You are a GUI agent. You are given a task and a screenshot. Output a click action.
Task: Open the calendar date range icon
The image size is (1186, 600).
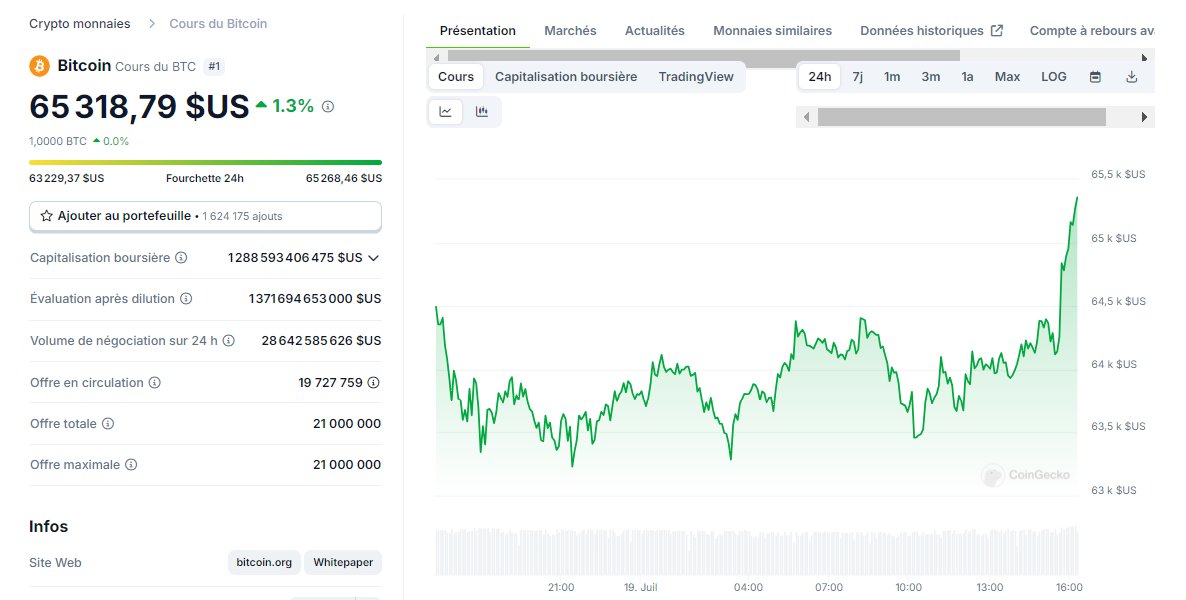(1095, 76)
